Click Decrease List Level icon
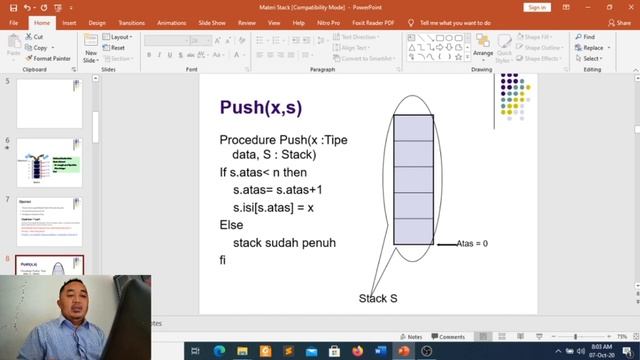Viewport: 640px width, 360px height. click(296, 40)
